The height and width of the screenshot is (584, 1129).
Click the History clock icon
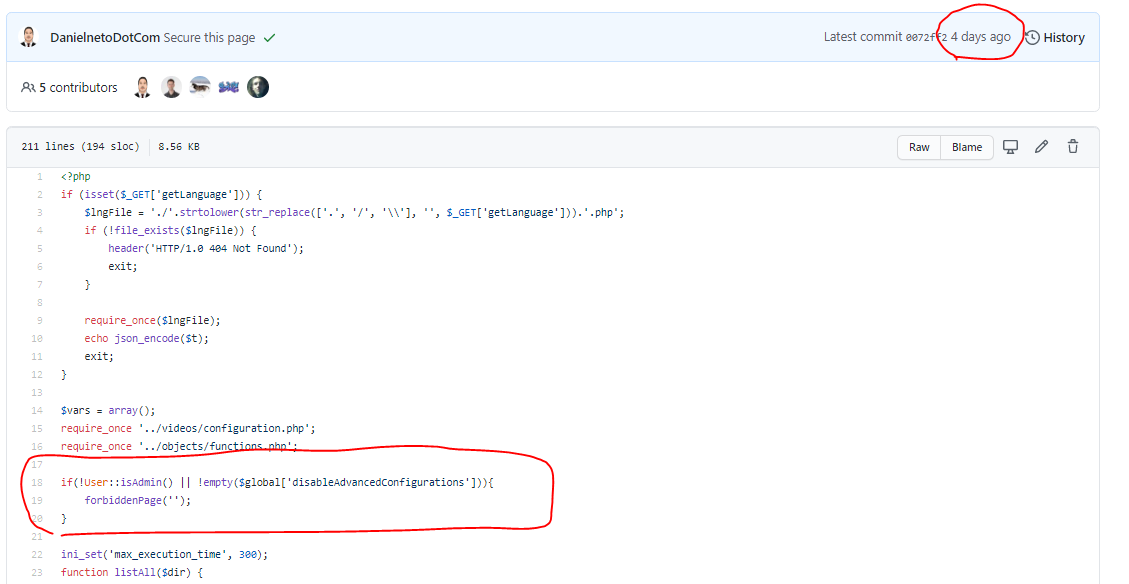pos(1032,37)
